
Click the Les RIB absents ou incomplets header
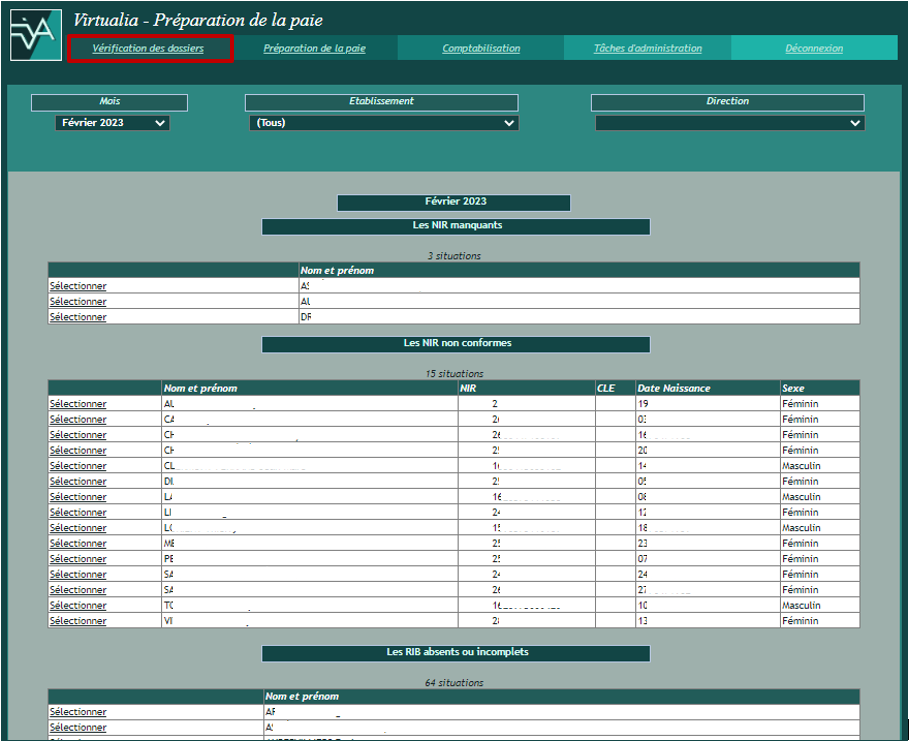456,653
